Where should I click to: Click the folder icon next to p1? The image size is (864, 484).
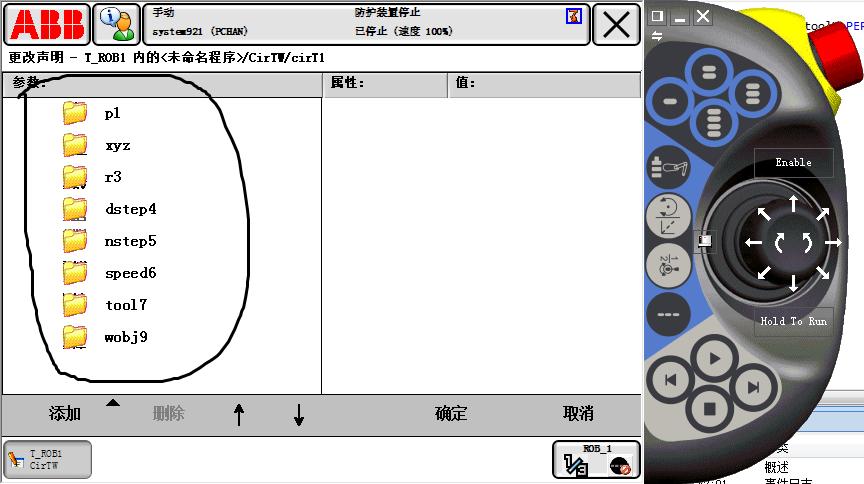tap(74, 113)
